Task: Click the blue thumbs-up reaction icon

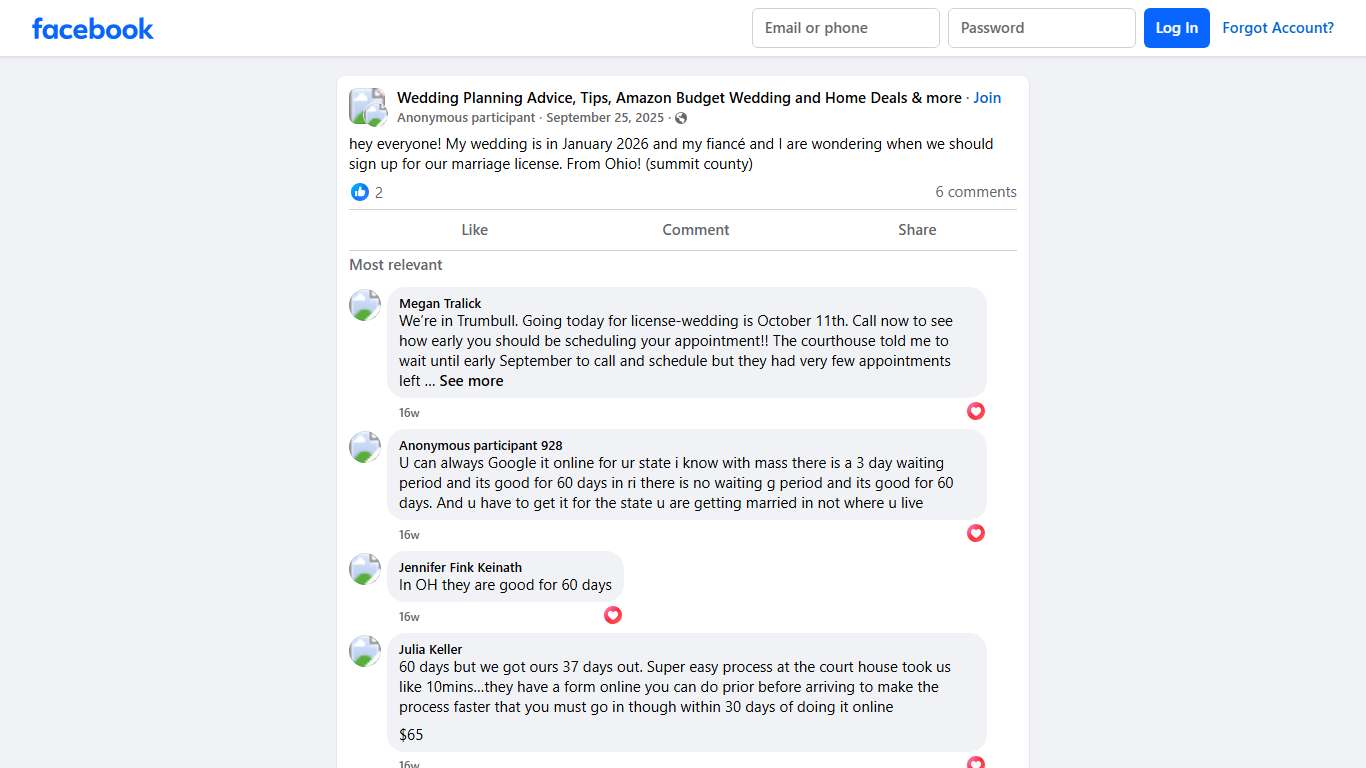Action: (x=360, y=192)
